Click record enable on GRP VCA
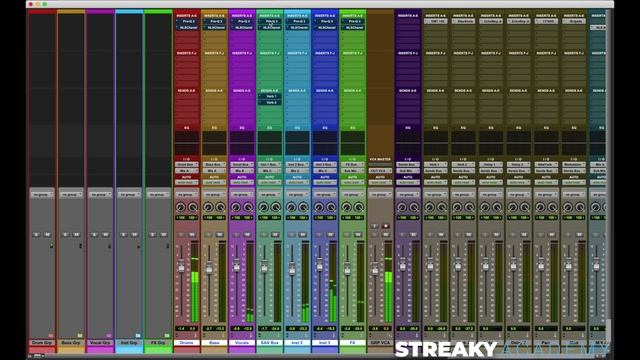 (x=386, y=226)
